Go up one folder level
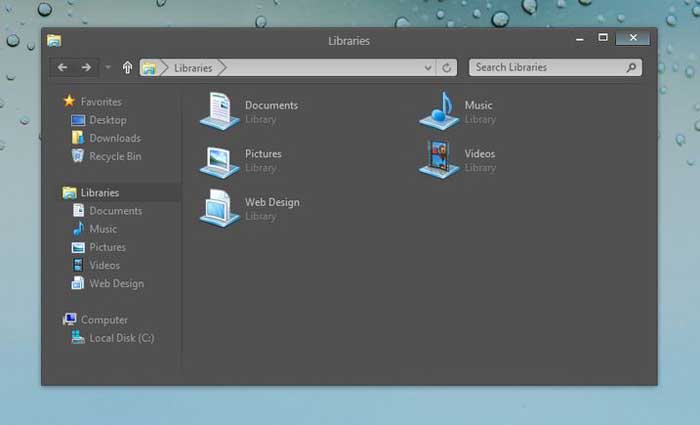 127,68
